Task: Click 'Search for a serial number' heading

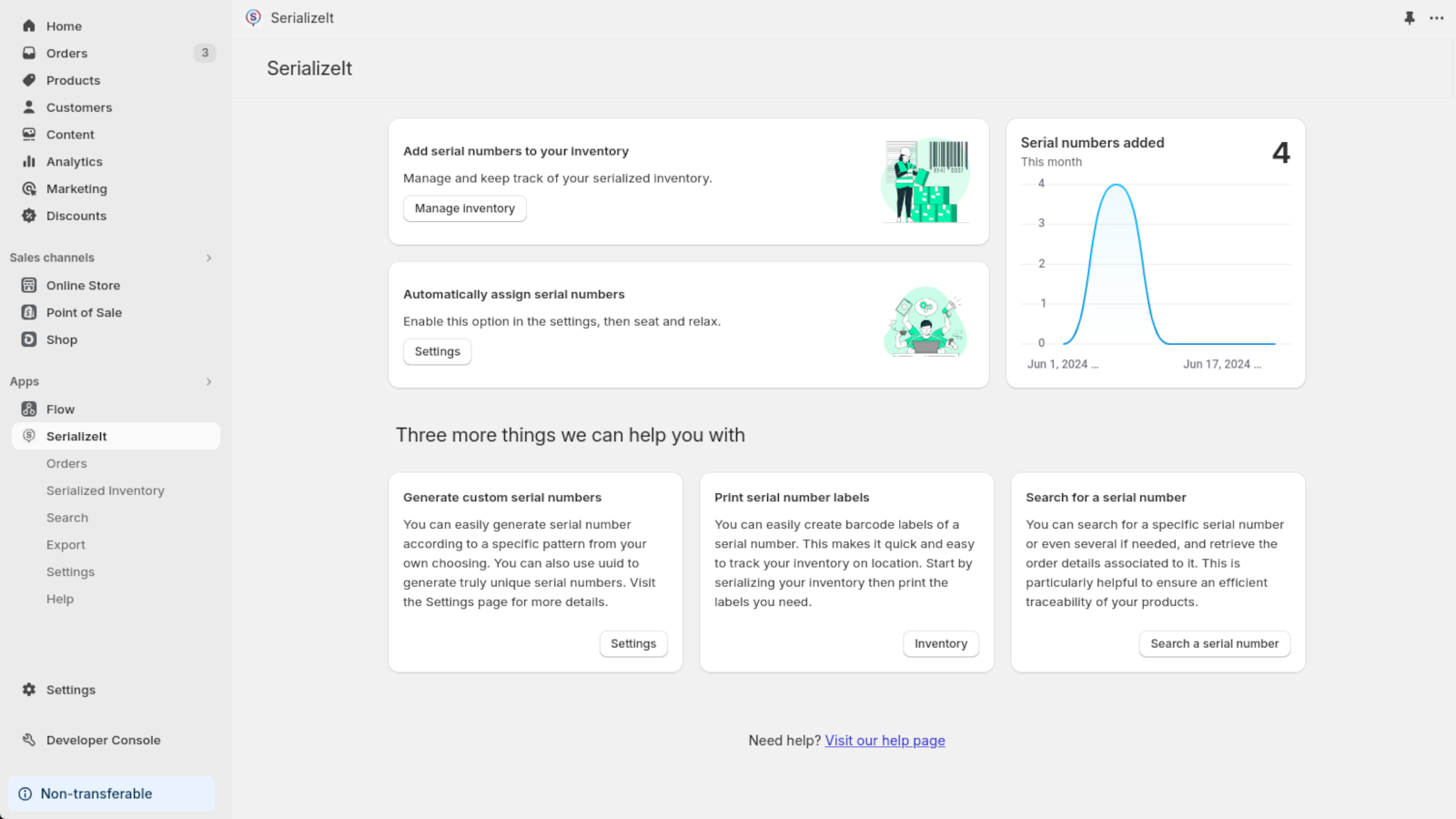Action: [x=1106, y=497]
